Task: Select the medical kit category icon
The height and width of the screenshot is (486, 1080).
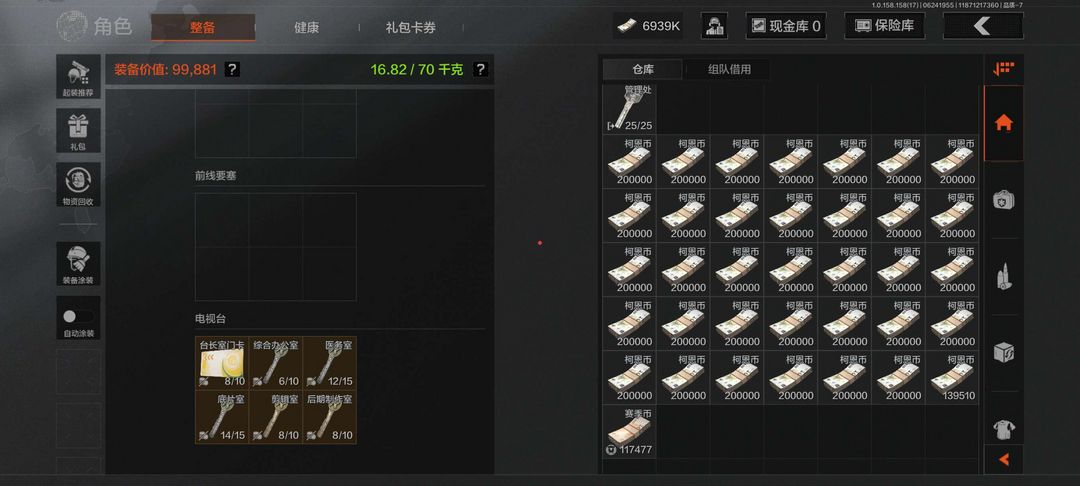Action: (x=1004, y=200)
